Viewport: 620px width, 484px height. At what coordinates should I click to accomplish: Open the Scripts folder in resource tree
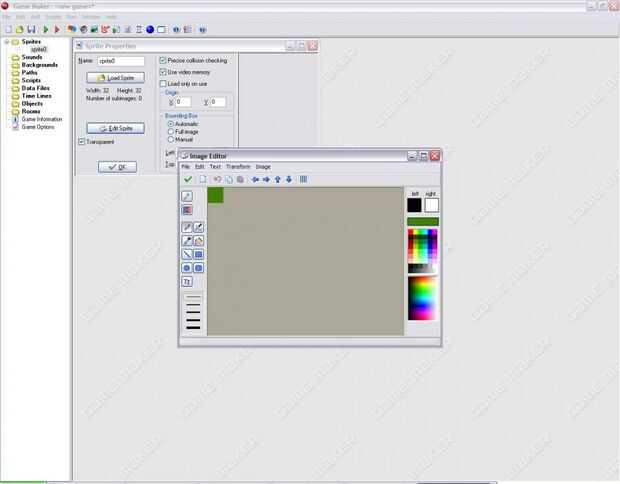click(31, 80)
